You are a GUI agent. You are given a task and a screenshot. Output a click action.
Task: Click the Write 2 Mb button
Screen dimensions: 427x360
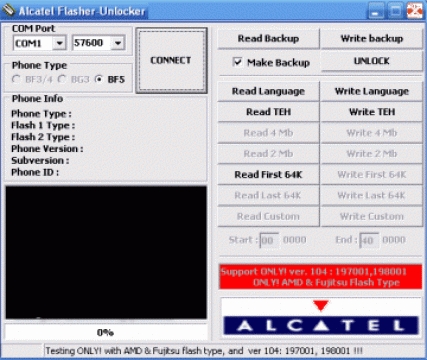(x=372, y=153)
